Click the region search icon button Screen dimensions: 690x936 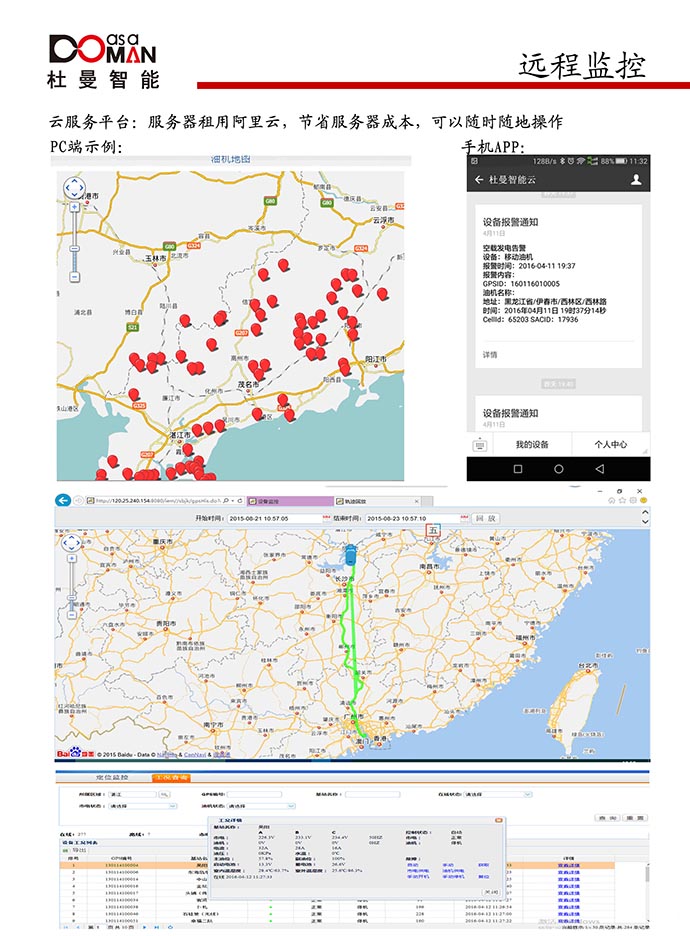click(164, 795)
